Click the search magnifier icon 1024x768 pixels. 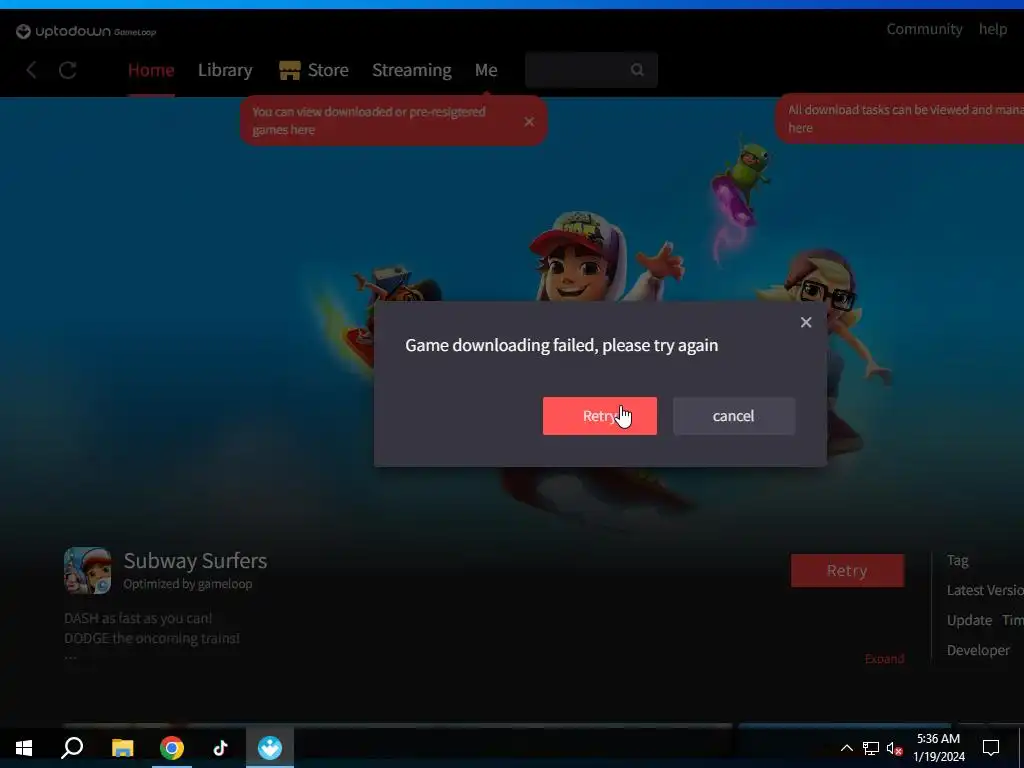click(637, 70)
